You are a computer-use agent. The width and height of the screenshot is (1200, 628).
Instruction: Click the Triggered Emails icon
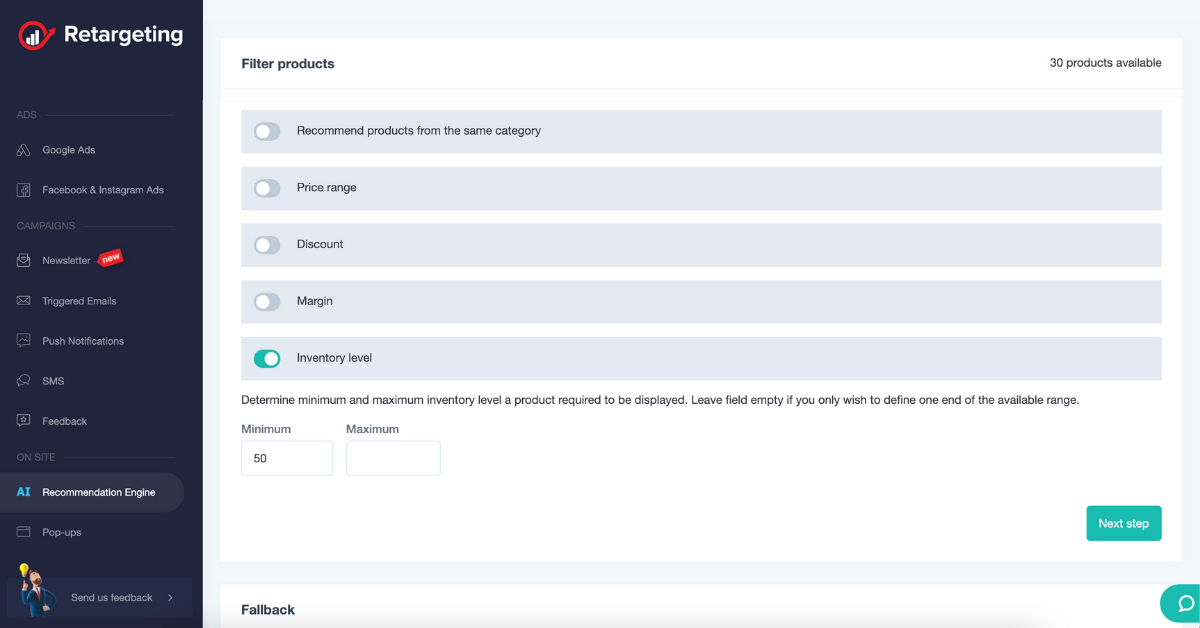coord(24,301)
